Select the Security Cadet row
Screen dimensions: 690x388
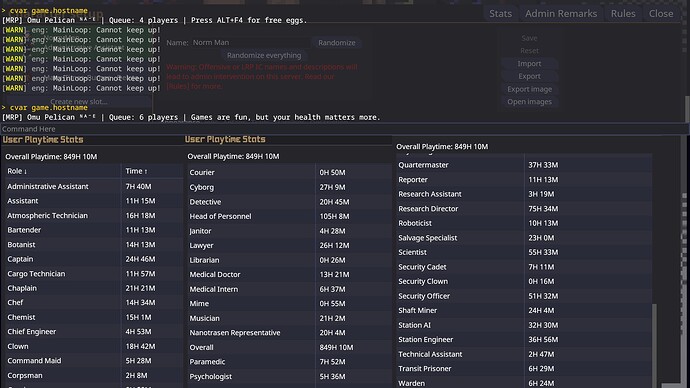524,267
